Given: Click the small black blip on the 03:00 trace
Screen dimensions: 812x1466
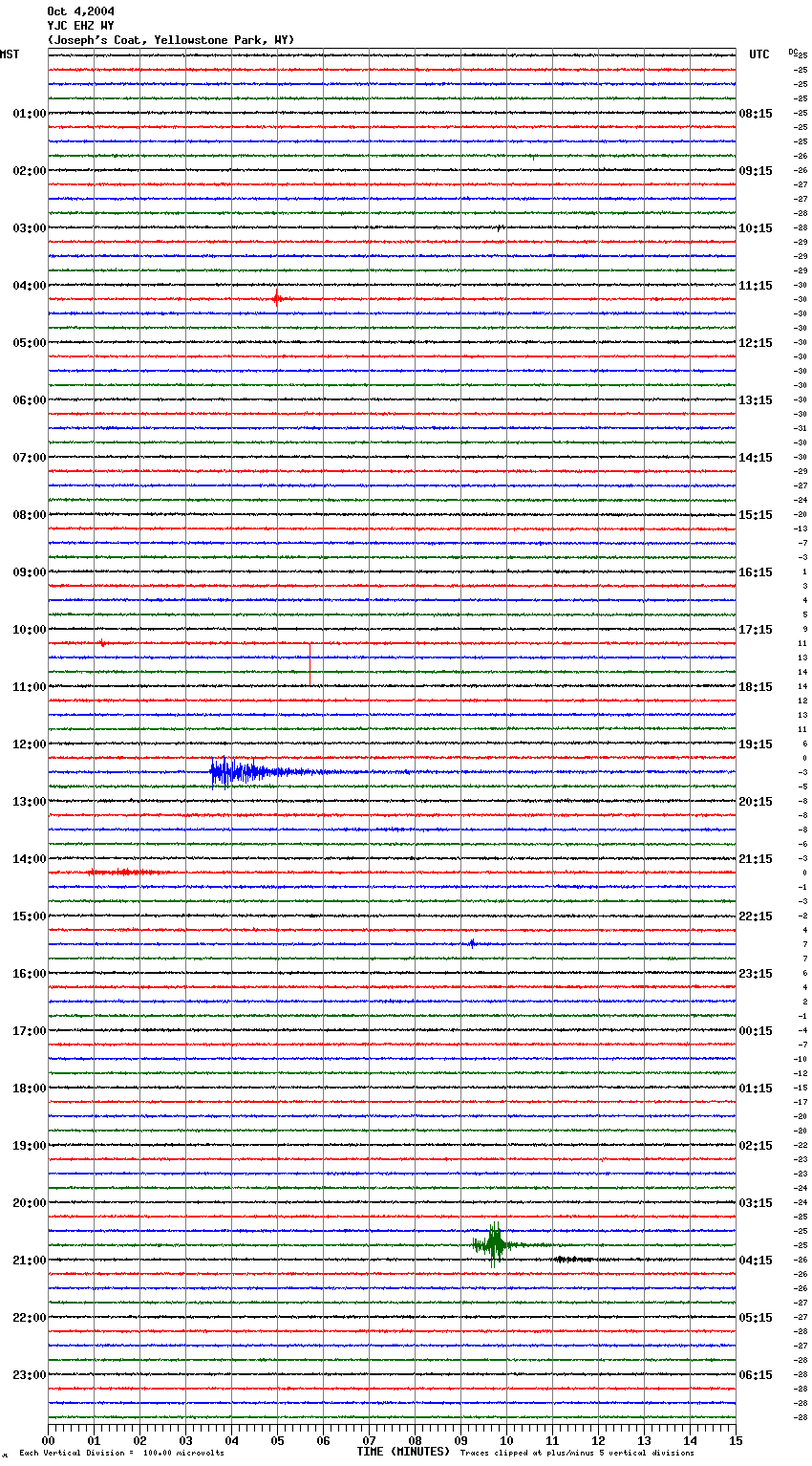Looking at the screenshot, I should tap(500, 227).
